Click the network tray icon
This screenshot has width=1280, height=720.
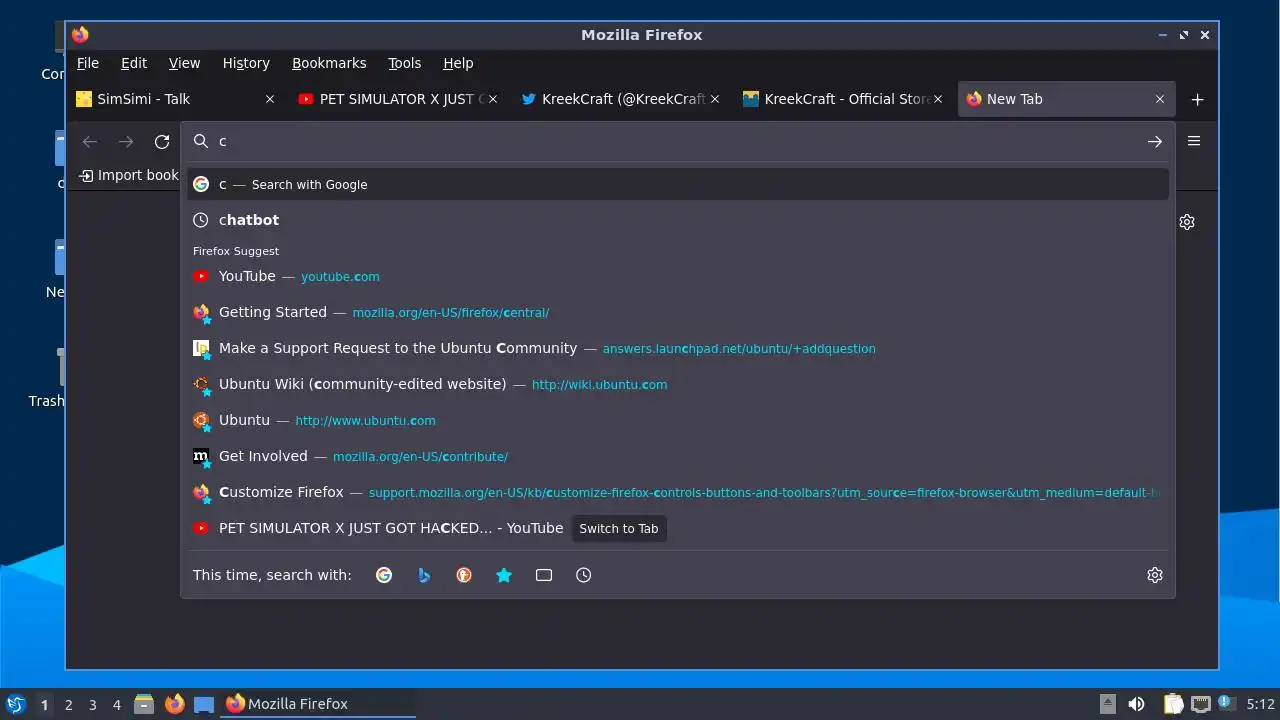tap(1200, 704)
